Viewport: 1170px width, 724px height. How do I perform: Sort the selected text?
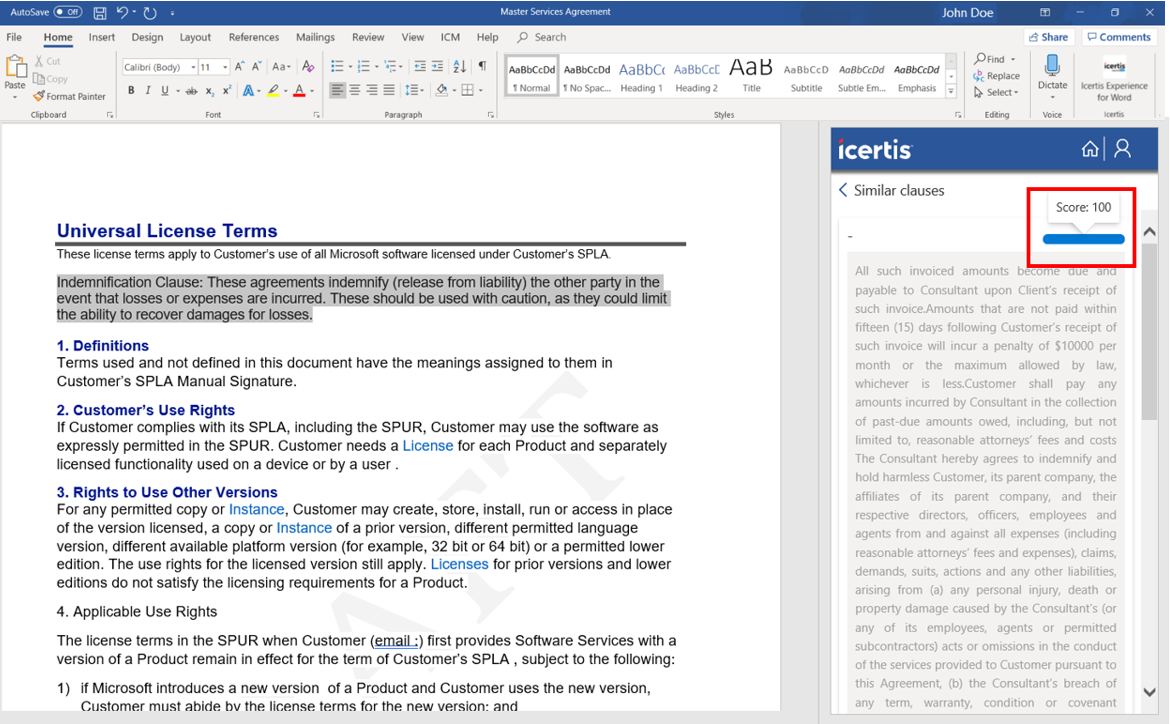coord(460,66)
